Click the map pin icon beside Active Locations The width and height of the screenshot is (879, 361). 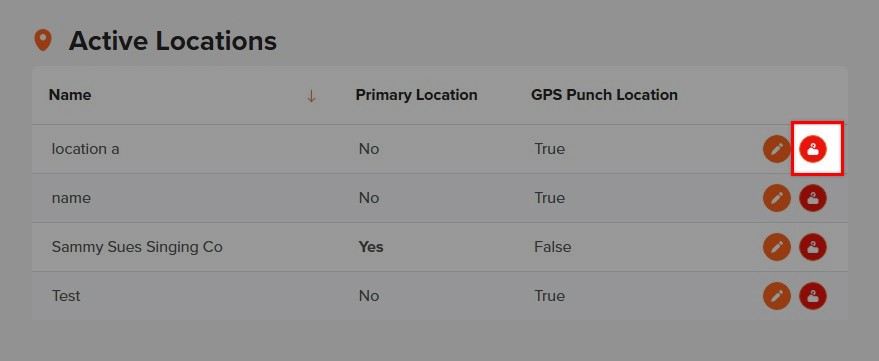click(43, 41)
